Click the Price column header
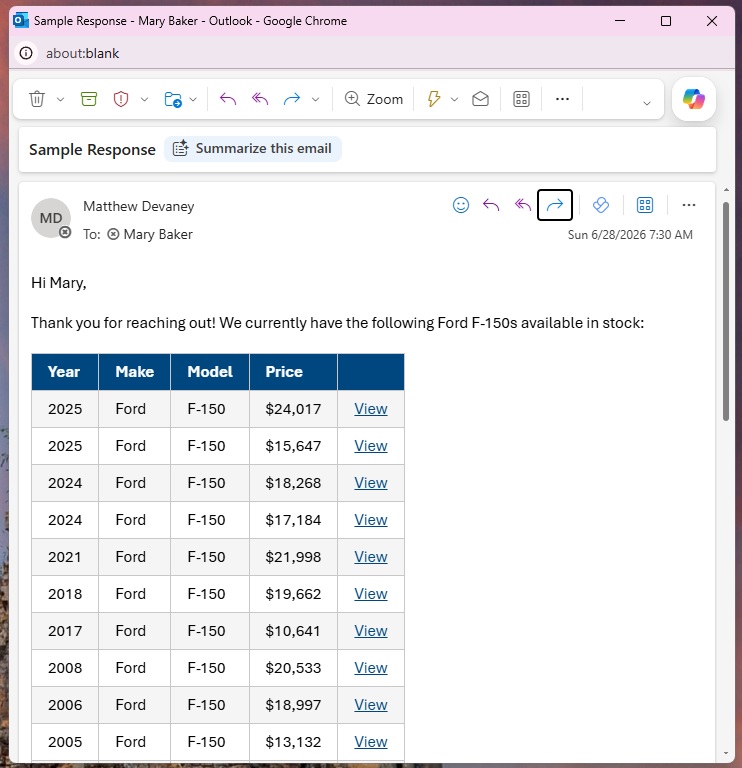This screenshot has width=742, height=768. [x=293, y=372]
